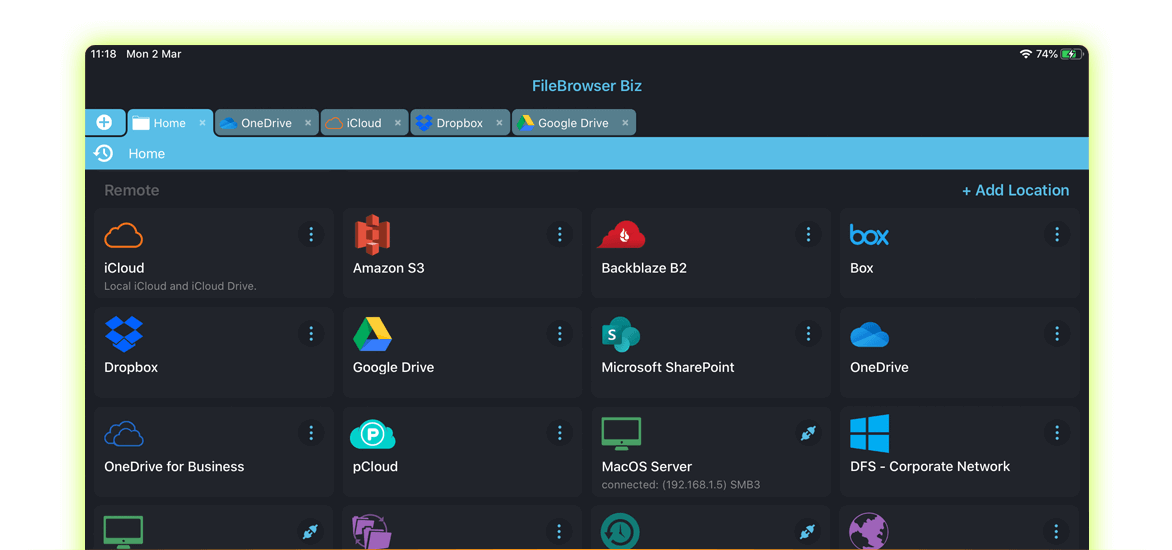Open the Box logo icon

click(869, 235)
